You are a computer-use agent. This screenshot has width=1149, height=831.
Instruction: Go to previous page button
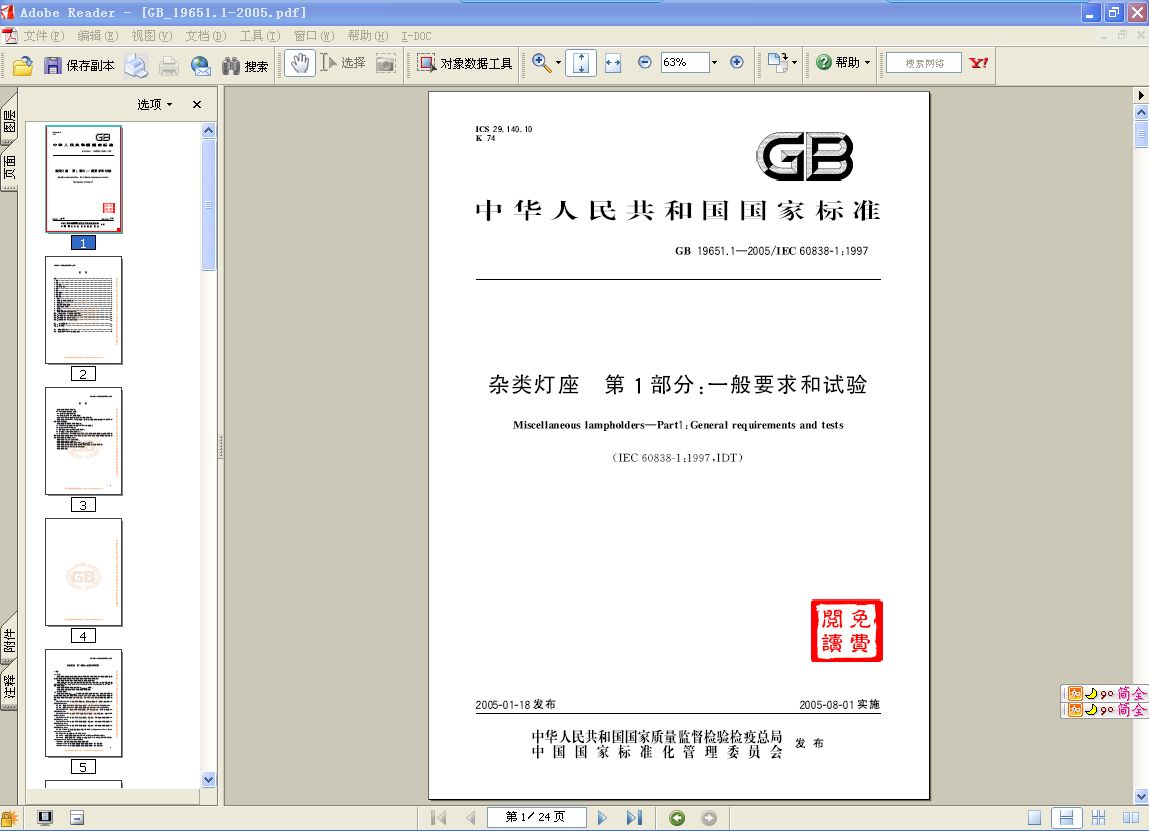[x=471, y=817]
